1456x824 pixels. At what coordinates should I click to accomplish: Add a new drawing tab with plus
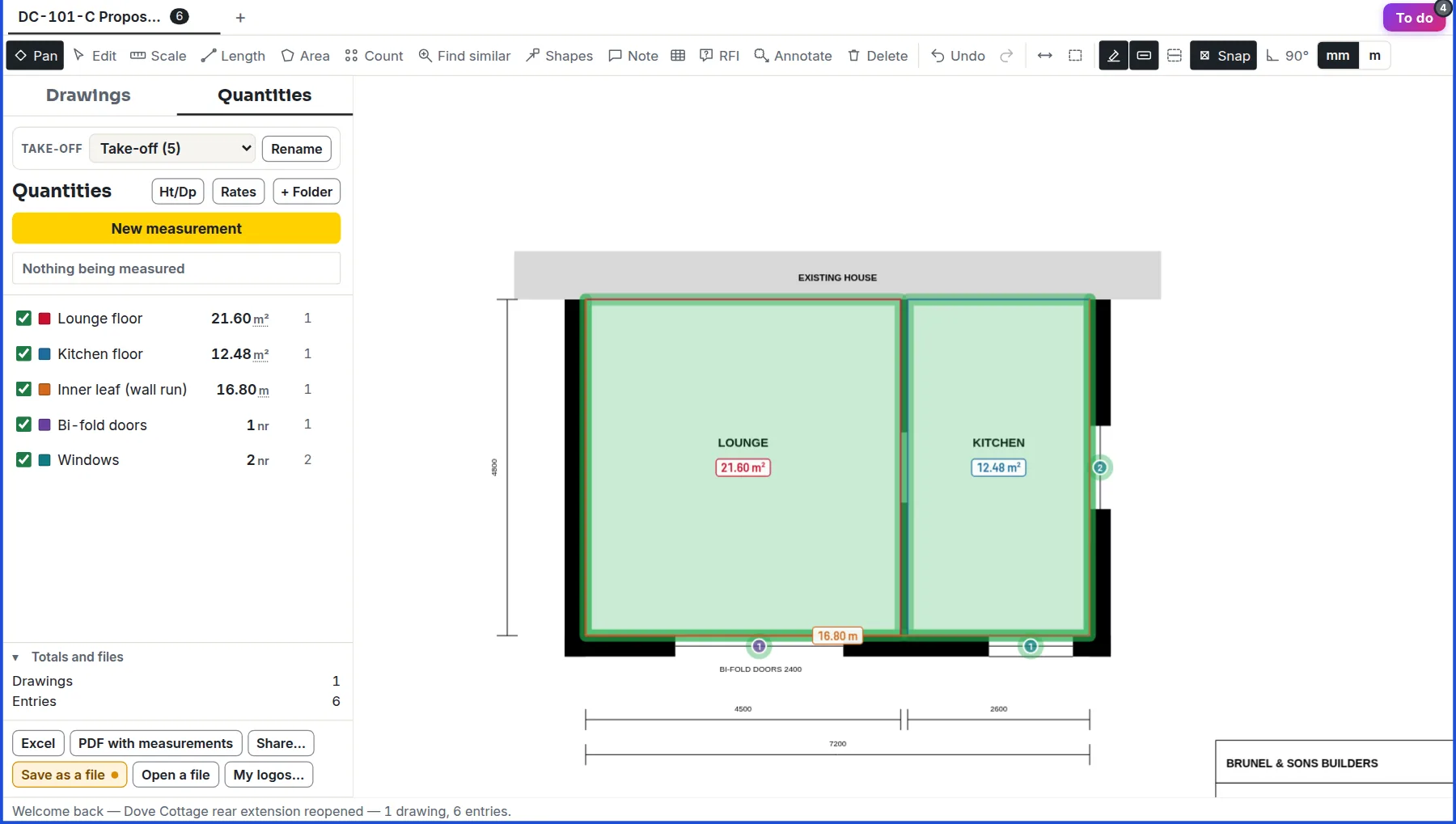[x=240, y=18]
